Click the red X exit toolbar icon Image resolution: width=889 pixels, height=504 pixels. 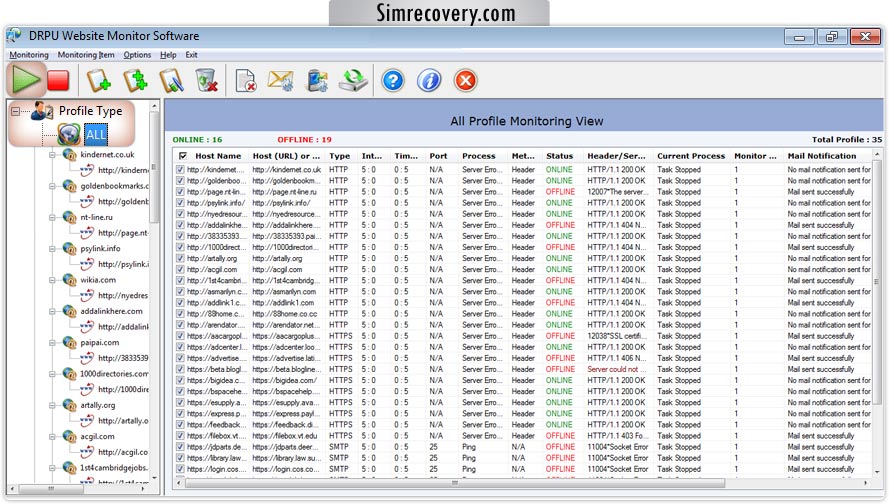[465, 81]
